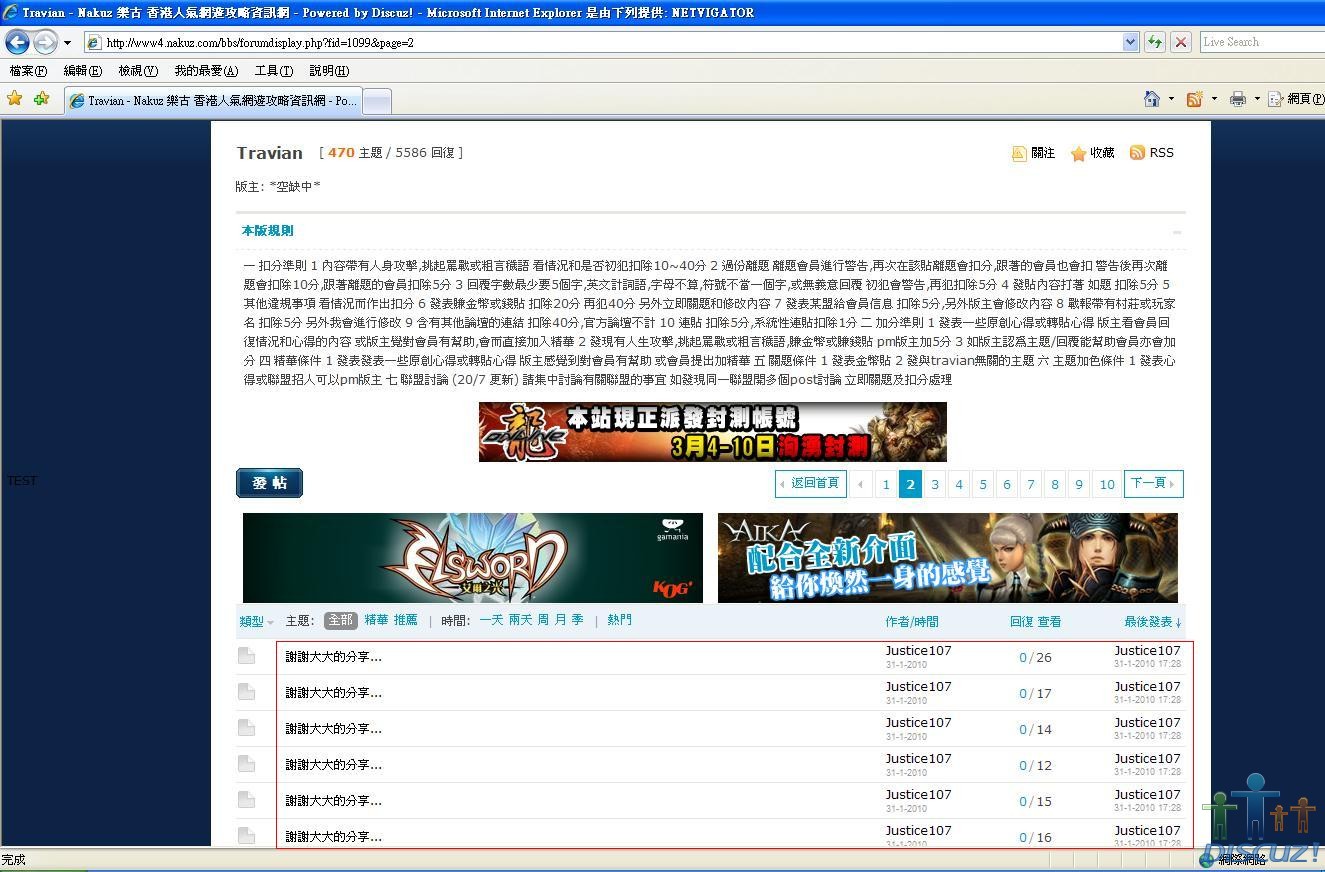Click in the Live Search box
Screen dimensions: 1325x872
point(1260,42)
